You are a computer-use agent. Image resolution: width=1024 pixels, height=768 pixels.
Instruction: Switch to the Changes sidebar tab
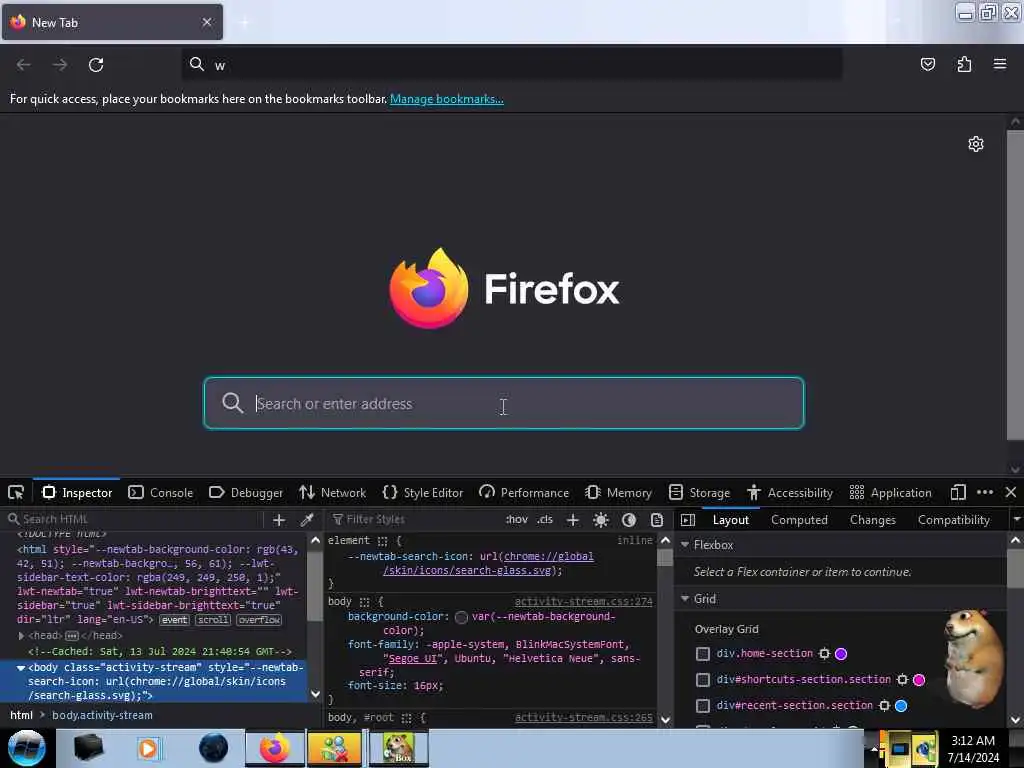point(872,520)
